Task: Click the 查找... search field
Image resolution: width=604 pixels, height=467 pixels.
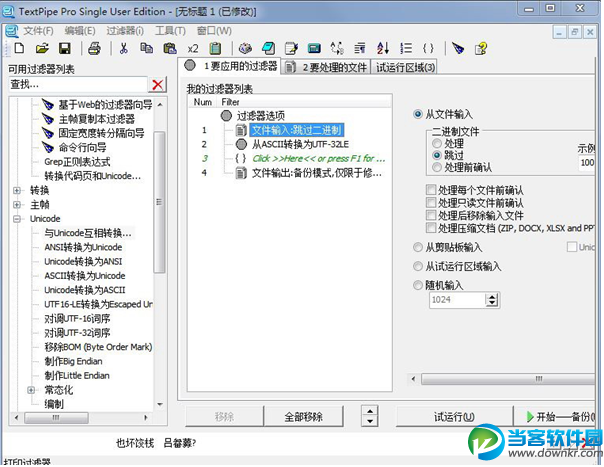Action: pyautogui.click(x=78, y=84)
